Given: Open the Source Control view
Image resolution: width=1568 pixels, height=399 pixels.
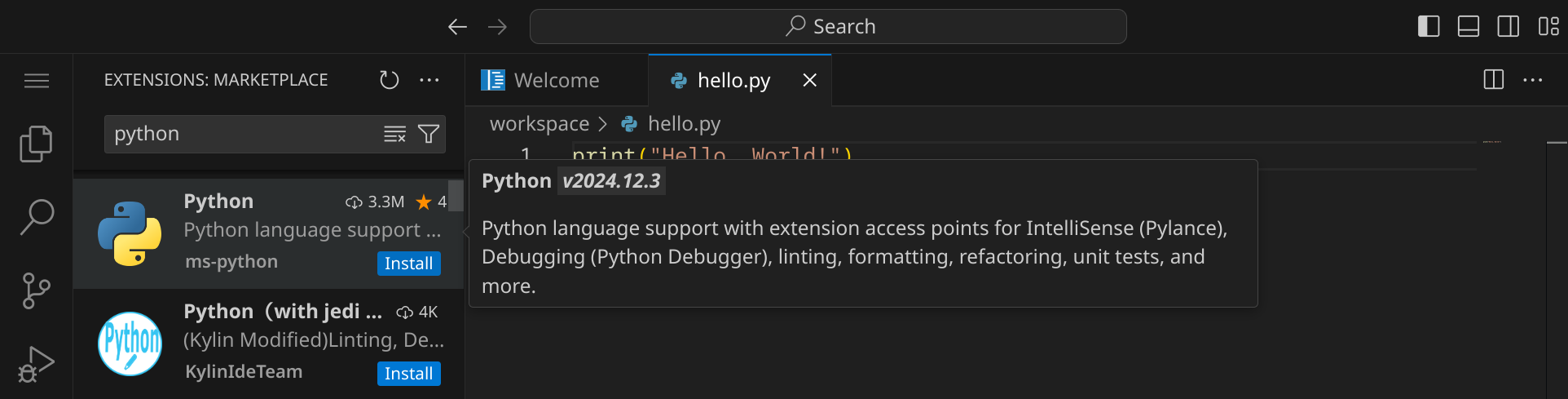Looking at the screenshot, I should 36,290.
